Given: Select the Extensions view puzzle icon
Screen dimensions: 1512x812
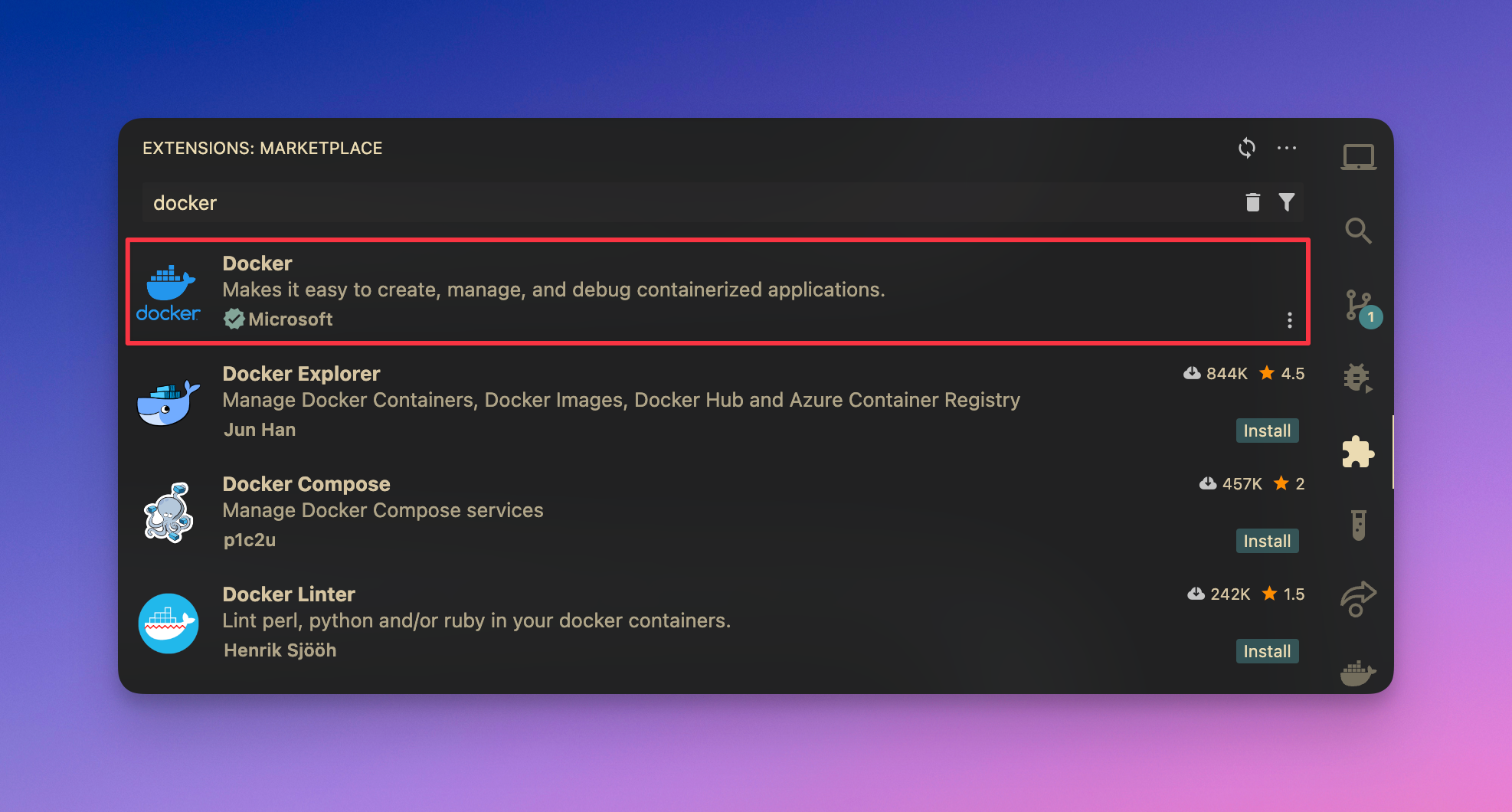Looking at the screenshot, I should tap(1358, 451).
